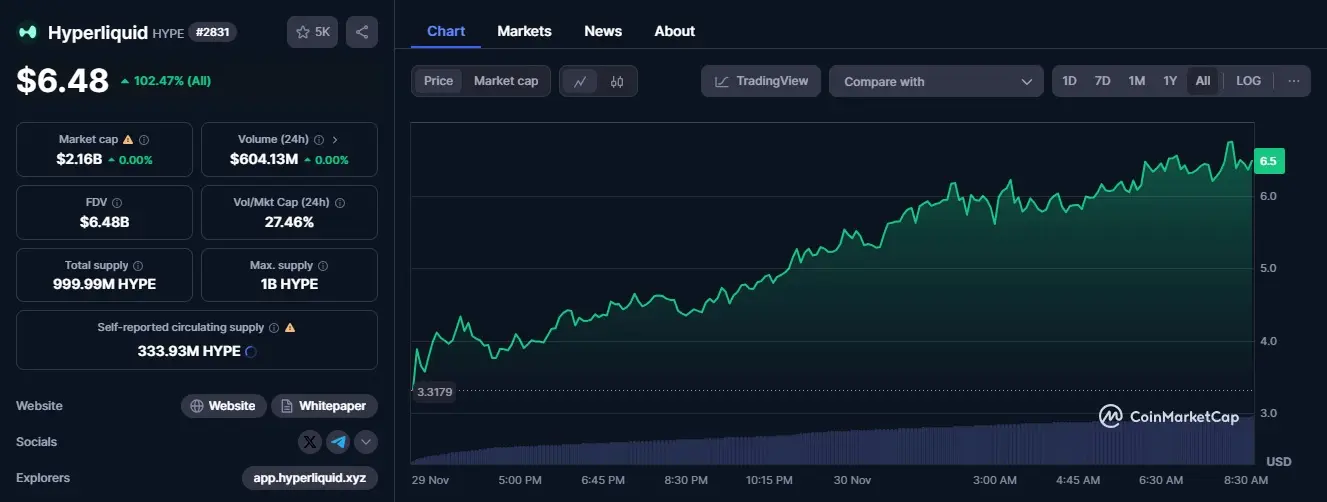The height and width of the screenshot is (502, 1327).
Task: Open the Compare with dropdown
Action: tap(936, 81)
